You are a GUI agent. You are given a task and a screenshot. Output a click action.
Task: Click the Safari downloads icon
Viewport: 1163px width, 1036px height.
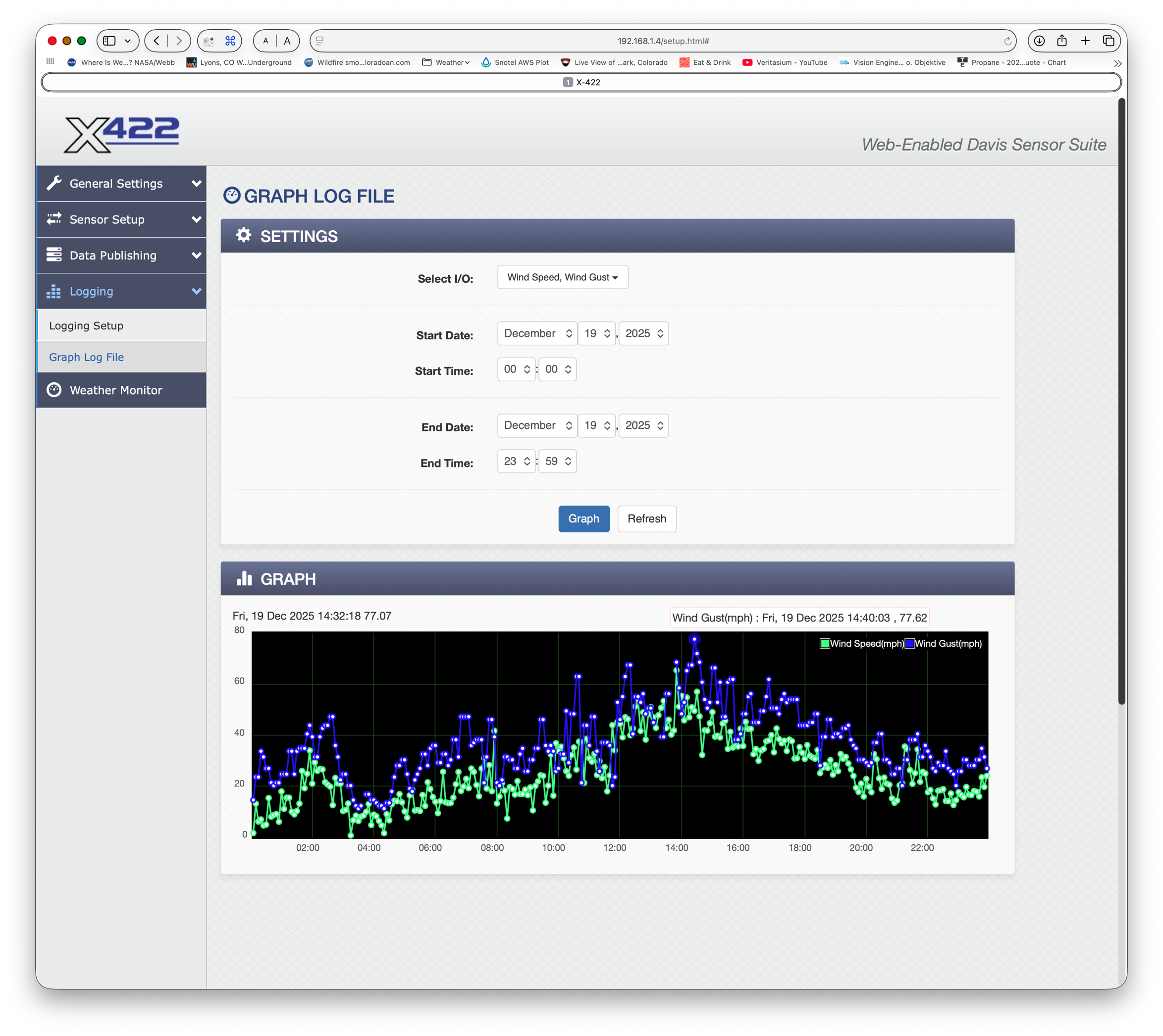1039,41
